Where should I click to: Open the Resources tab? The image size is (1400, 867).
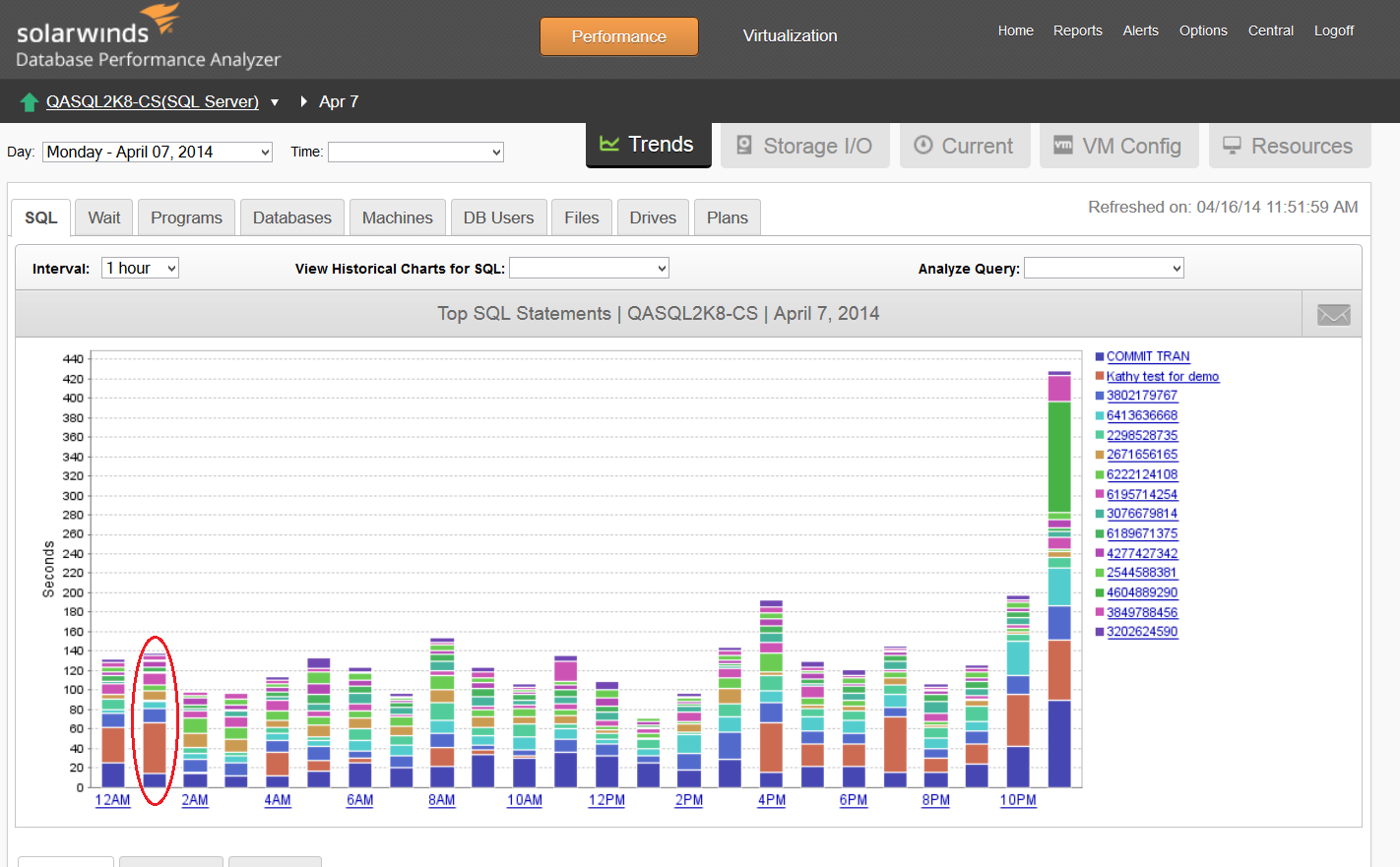[x=1290, y=146]
